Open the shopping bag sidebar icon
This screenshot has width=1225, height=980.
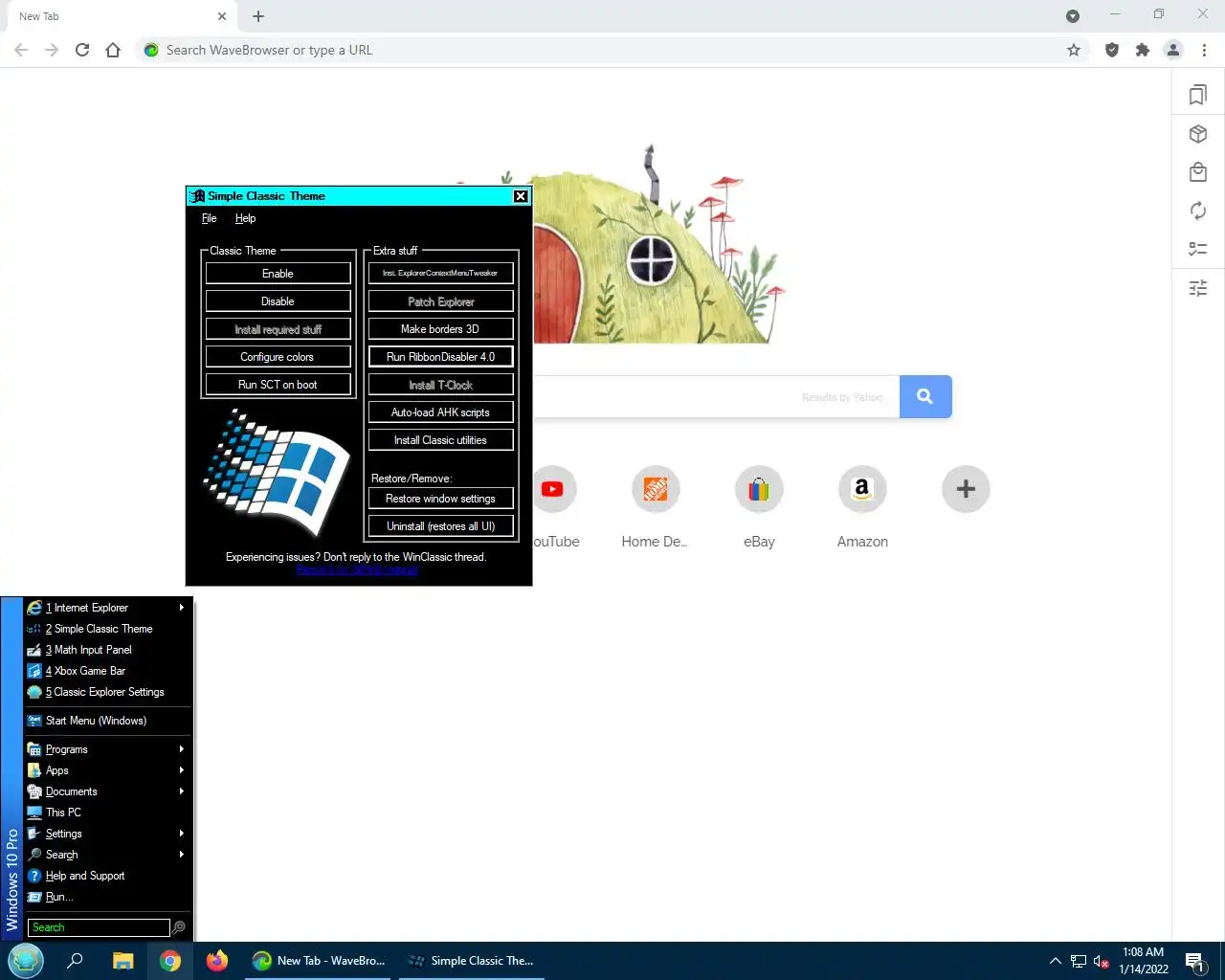coord(1198,172)
